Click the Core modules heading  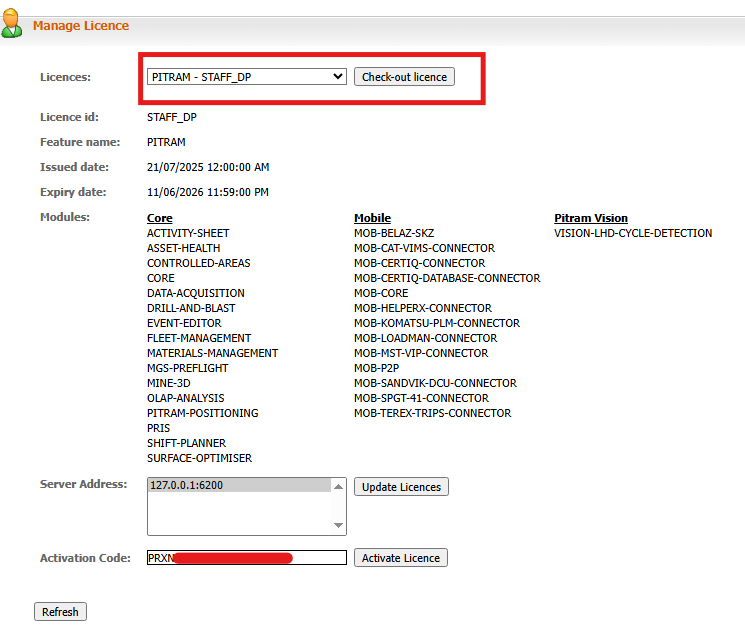(x=159, y=218)
